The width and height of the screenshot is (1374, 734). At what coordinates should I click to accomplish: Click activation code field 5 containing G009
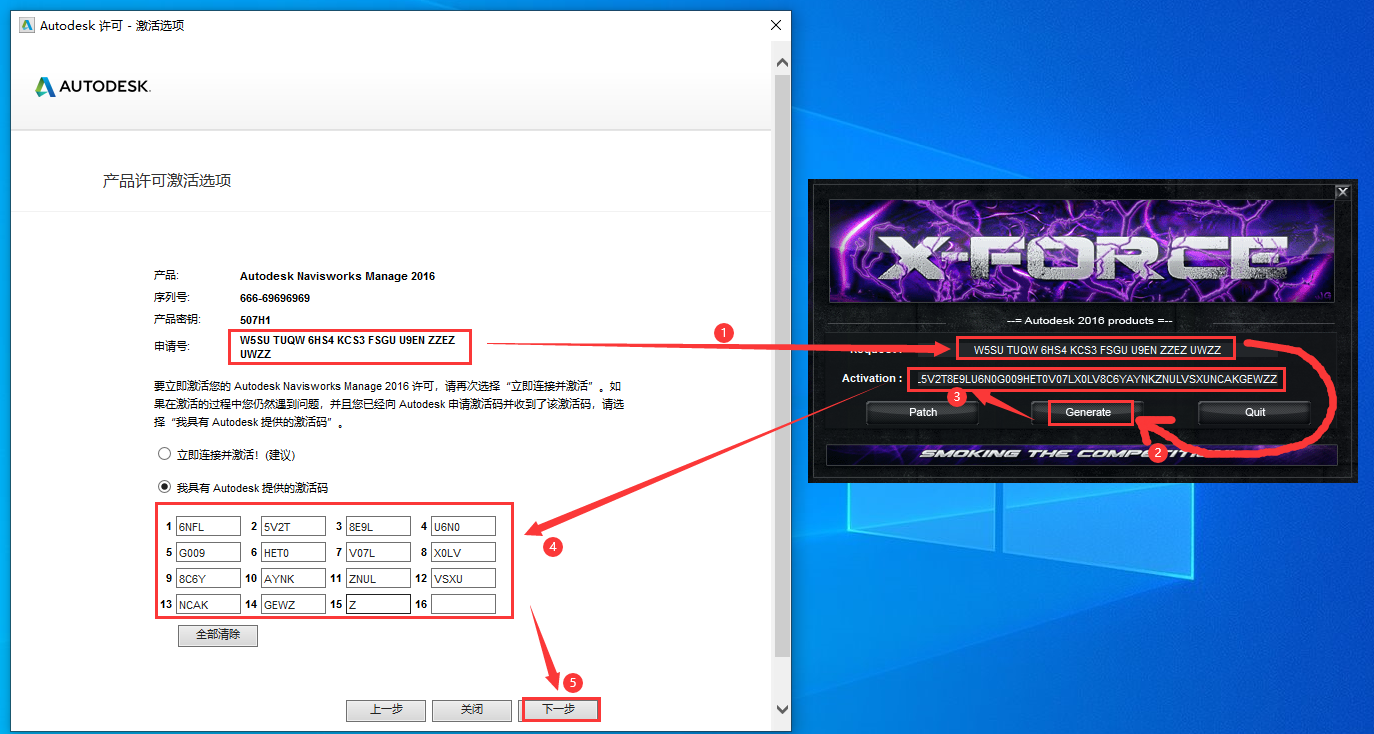pos(208,552)
